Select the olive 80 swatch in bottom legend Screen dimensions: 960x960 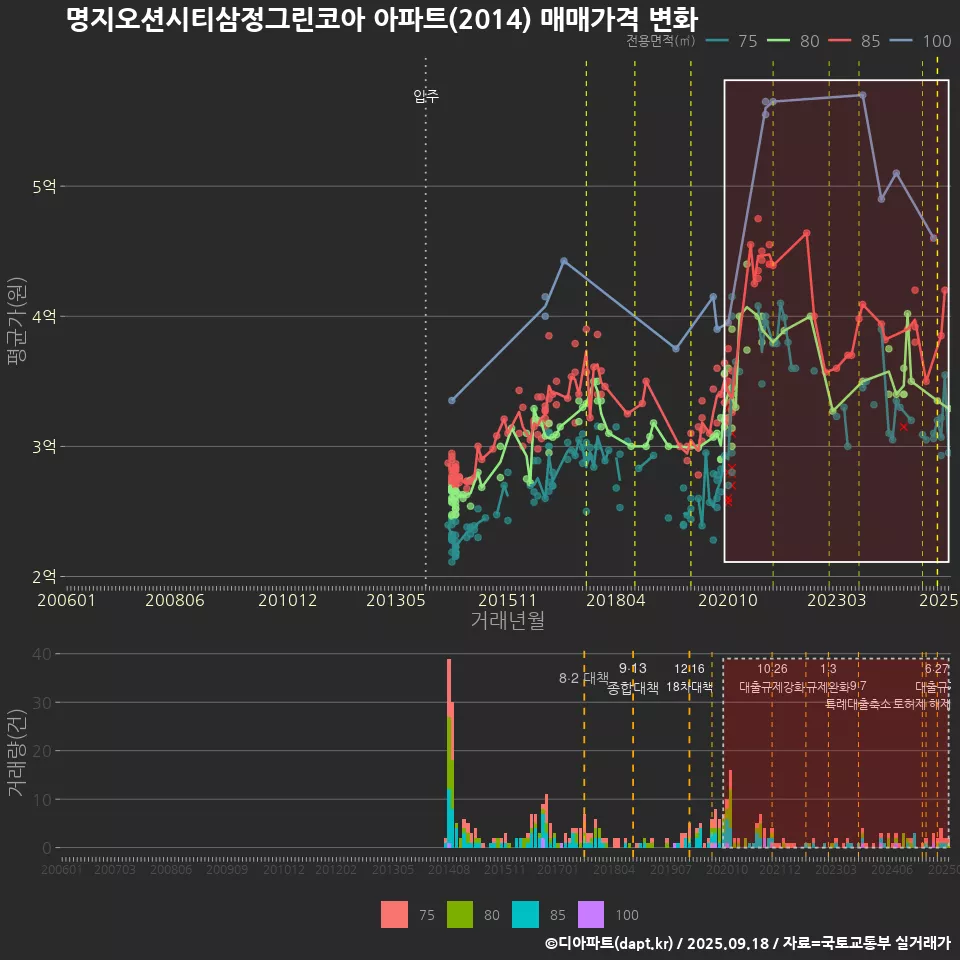coord(459,914)
